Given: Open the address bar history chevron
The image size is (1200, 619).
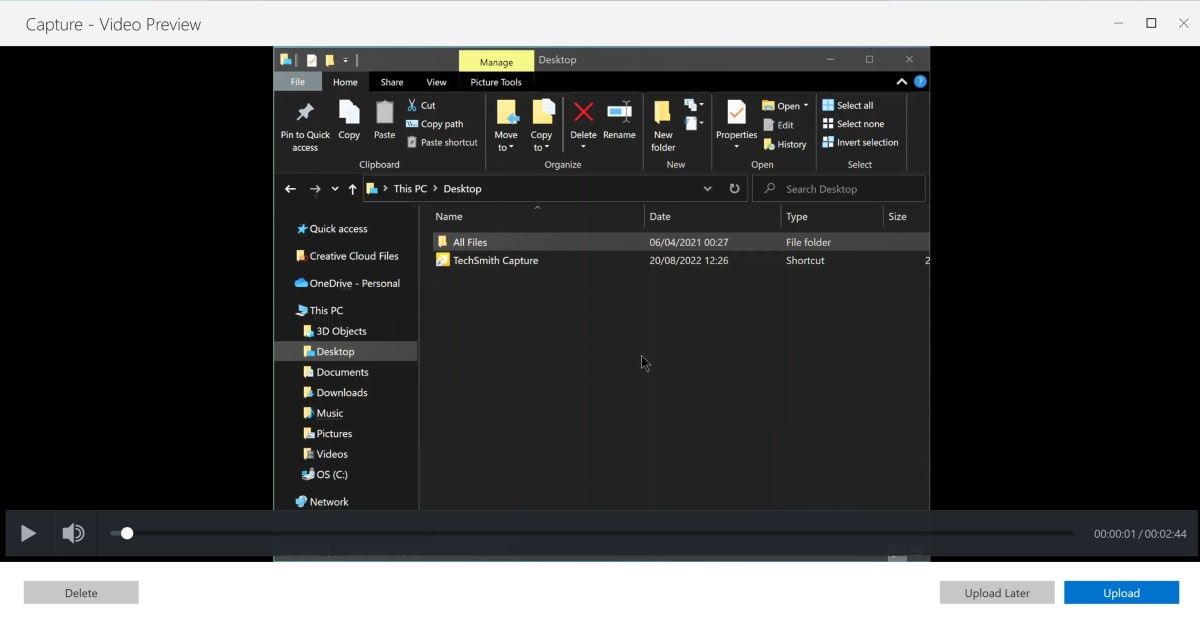Looking at the screenshot, I should 708,188.
